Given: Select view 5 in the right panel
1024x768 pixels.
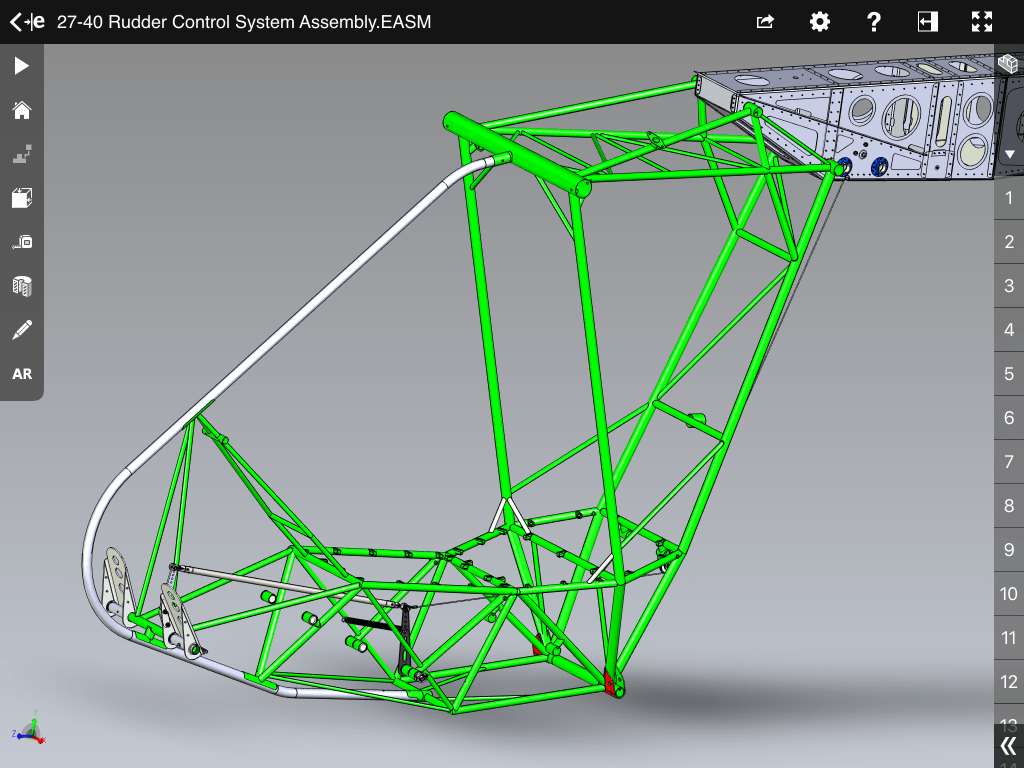Looking at the screenshot, I should tap(1009, 374).
